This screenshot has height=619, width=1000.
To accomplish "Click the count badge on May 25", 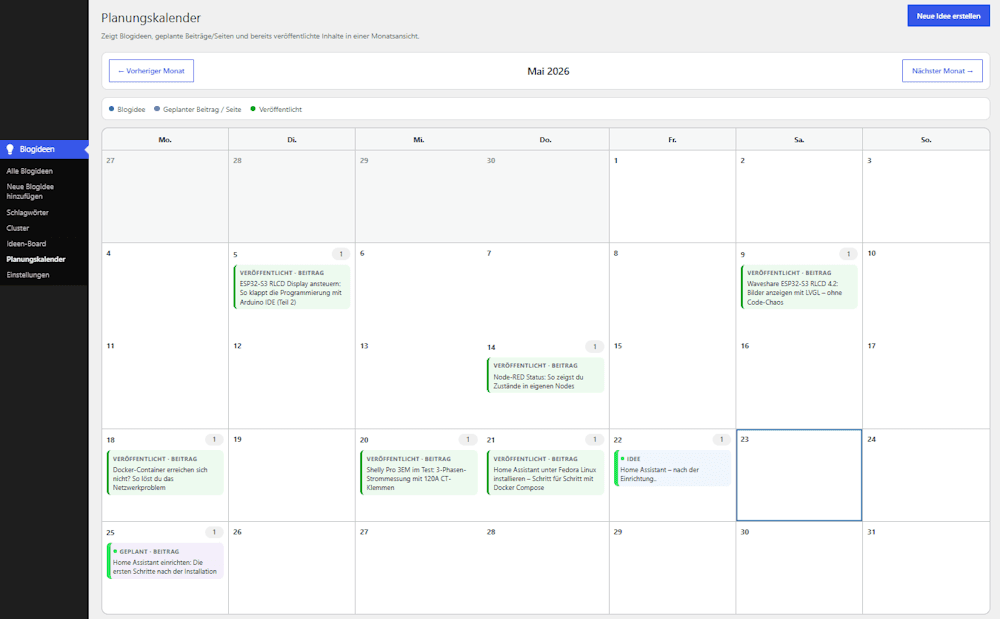I will pos(214,532).
